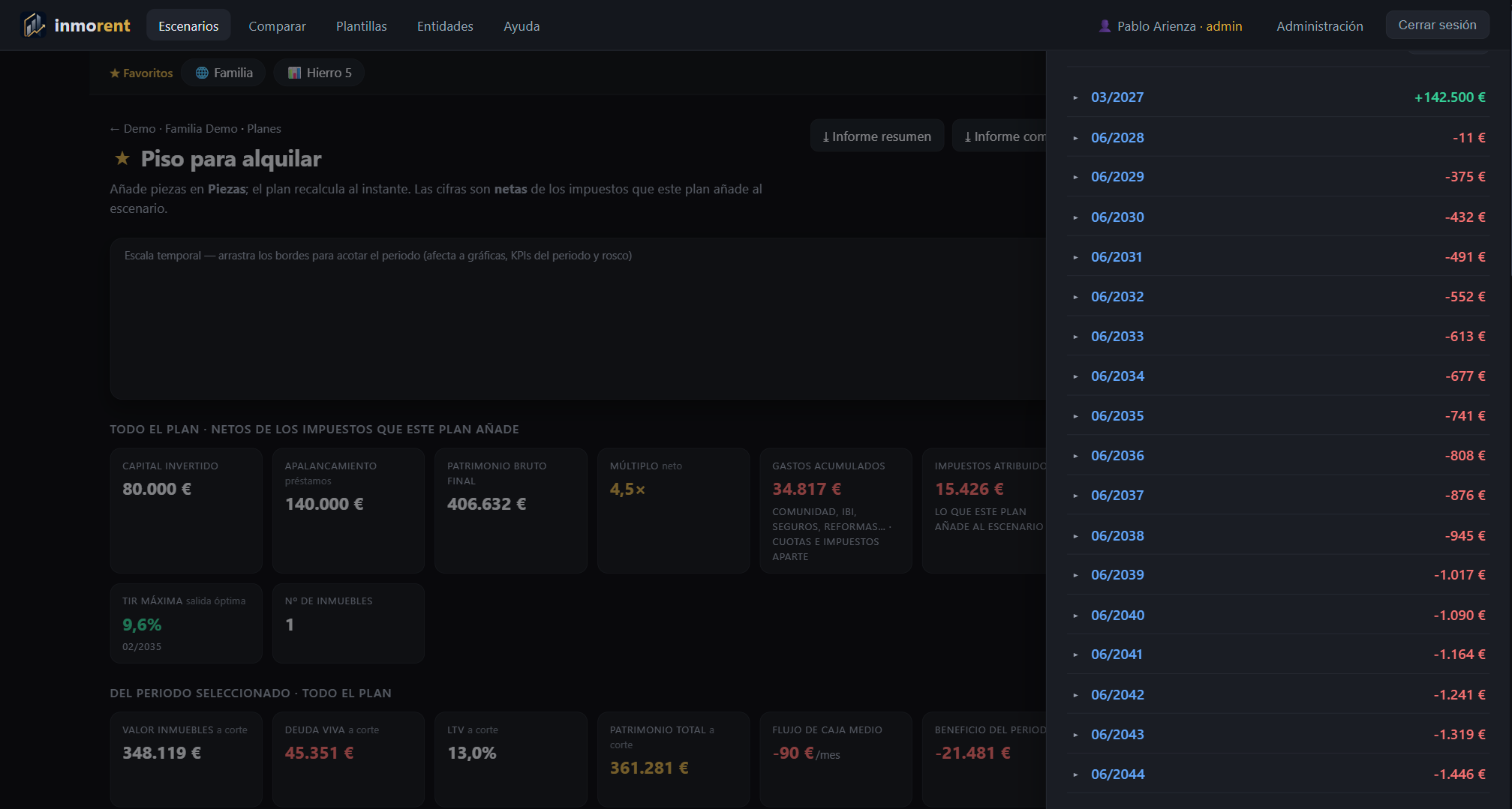Expand the 06/2039 row

click(x=1277, y=575)
